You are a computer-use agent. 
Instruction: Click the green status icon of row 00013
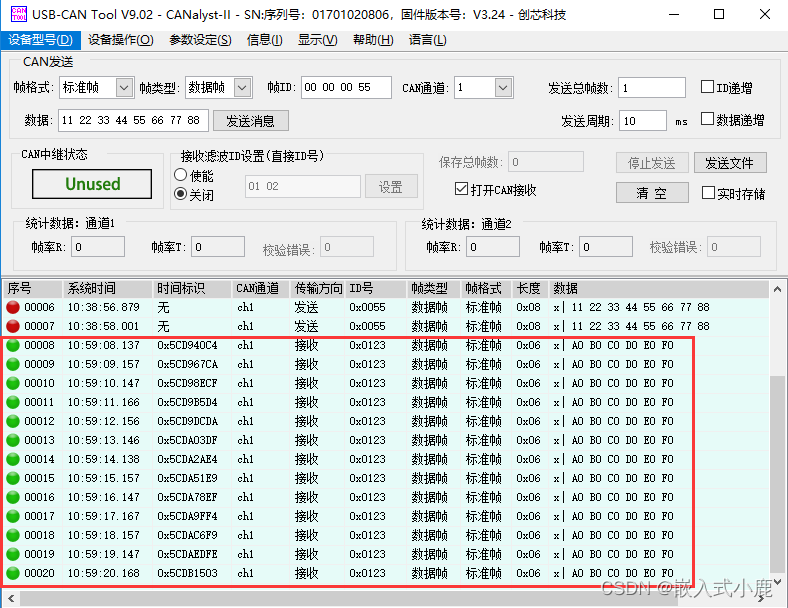click(x=13, y=440)
